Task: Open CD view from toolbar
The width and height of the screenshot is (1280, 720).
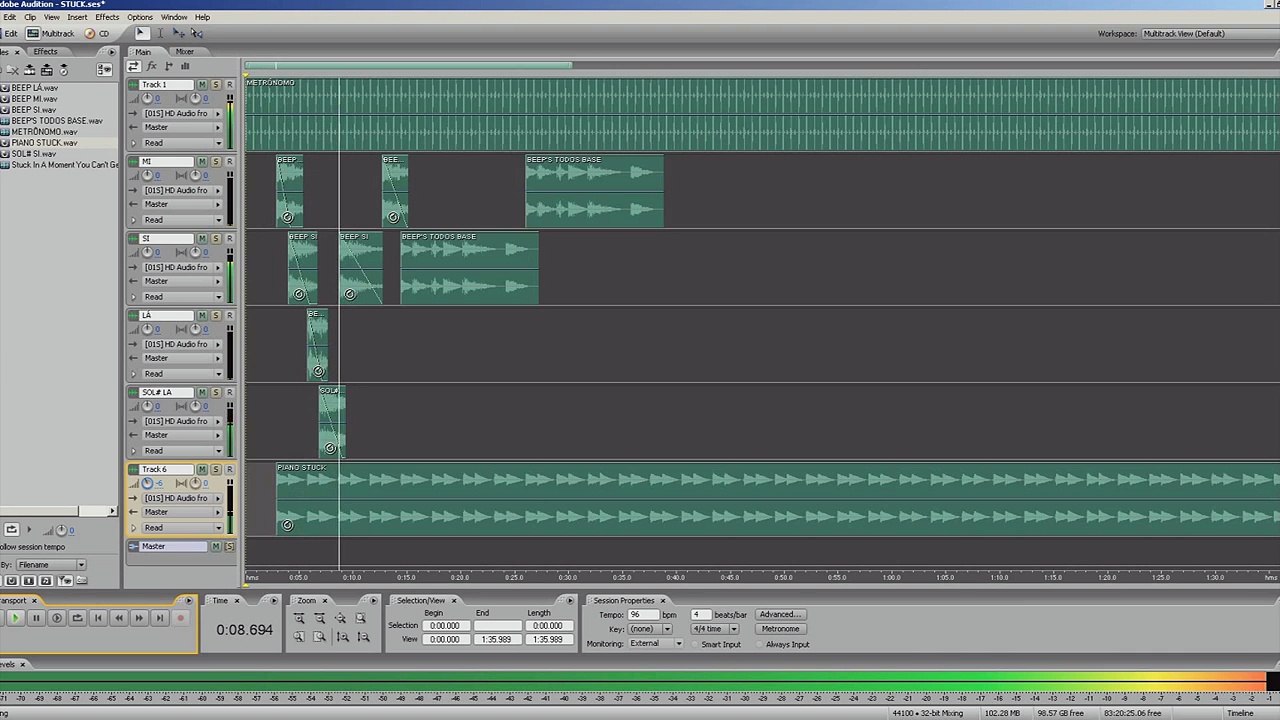Action: click(97, 33)
